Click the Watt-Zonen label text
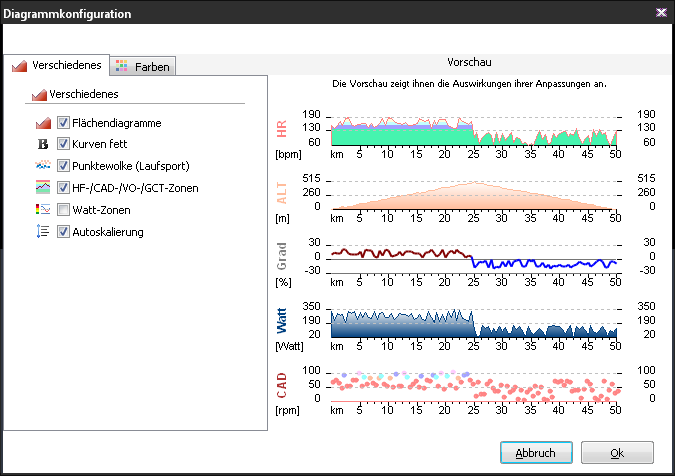Image resolution: width=675 pixels, height=476 pixels. [x=101, y=210]
